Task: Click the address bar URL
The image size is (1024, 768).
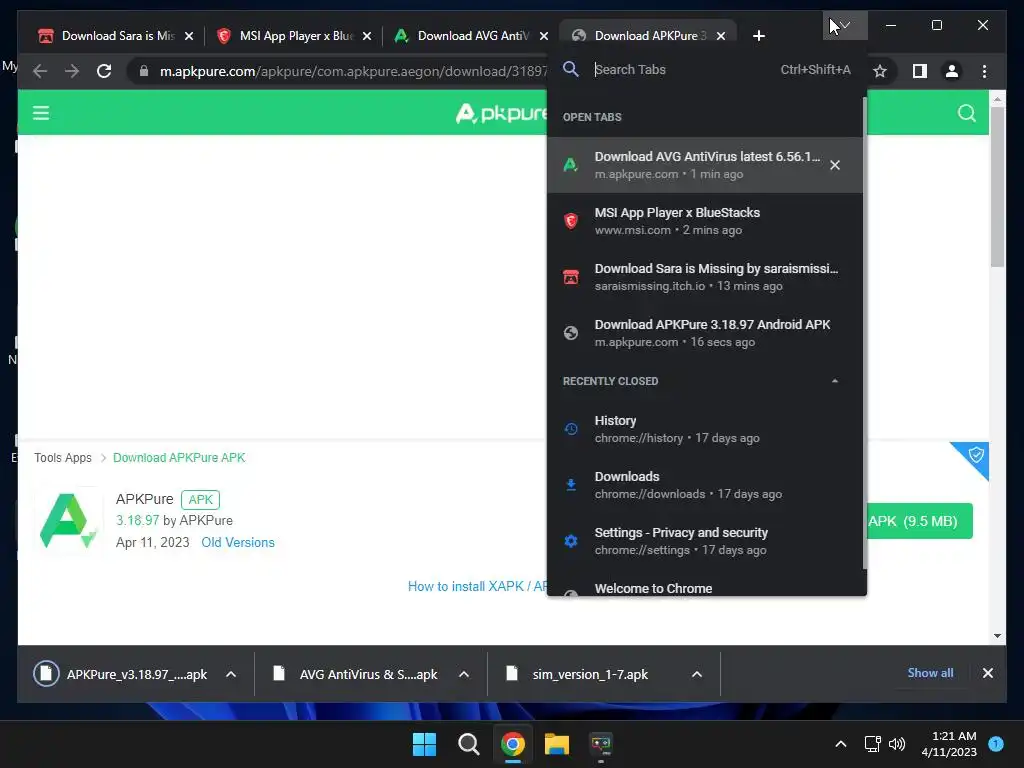Action: [x=353, y=71]
